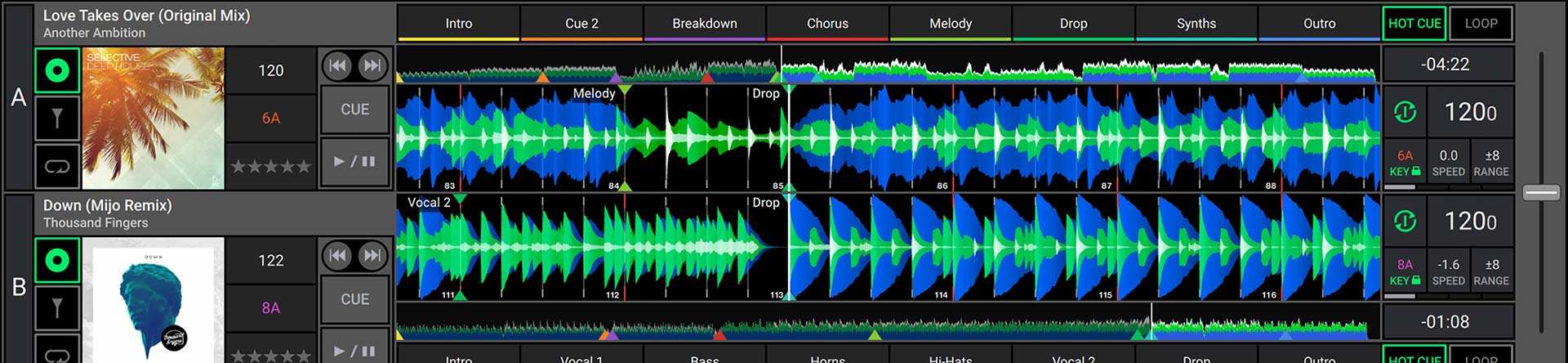Open the ±8 range selector on deck B
Viewport: 1568px width, 363px height.
[1491, 271]
